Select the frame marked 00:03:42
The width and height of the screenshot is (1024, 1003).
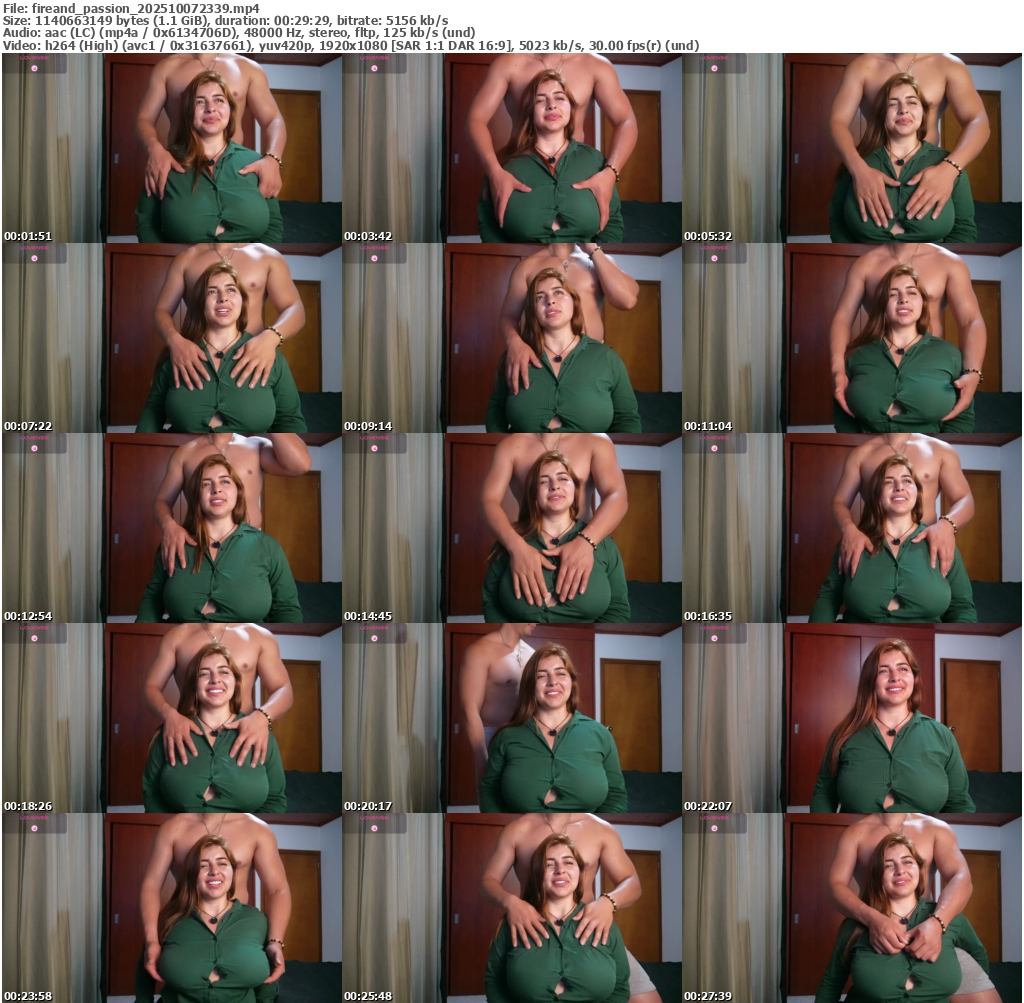pyautogui.click(x=512, y=148)
